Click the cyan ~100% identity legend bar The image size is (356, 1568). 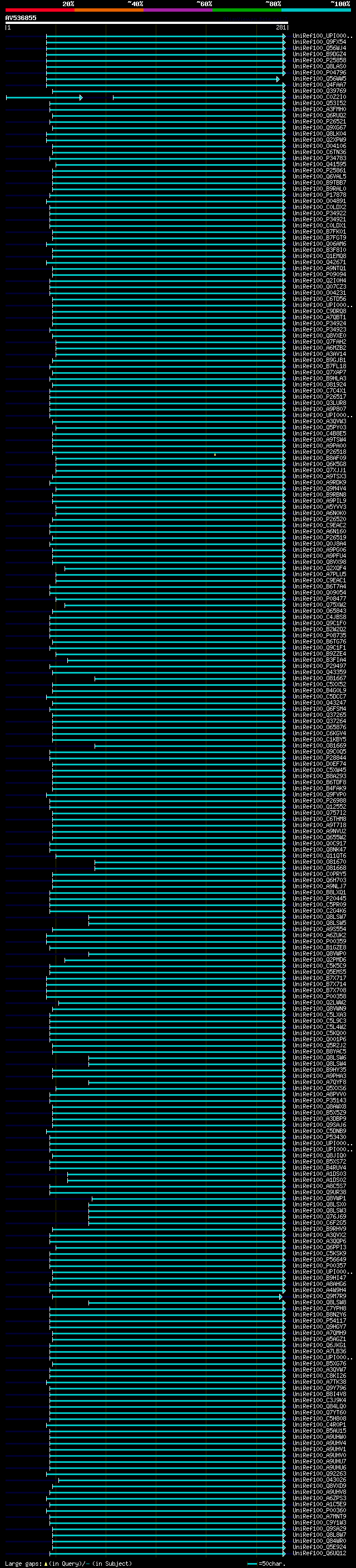[x=317, y=10]
